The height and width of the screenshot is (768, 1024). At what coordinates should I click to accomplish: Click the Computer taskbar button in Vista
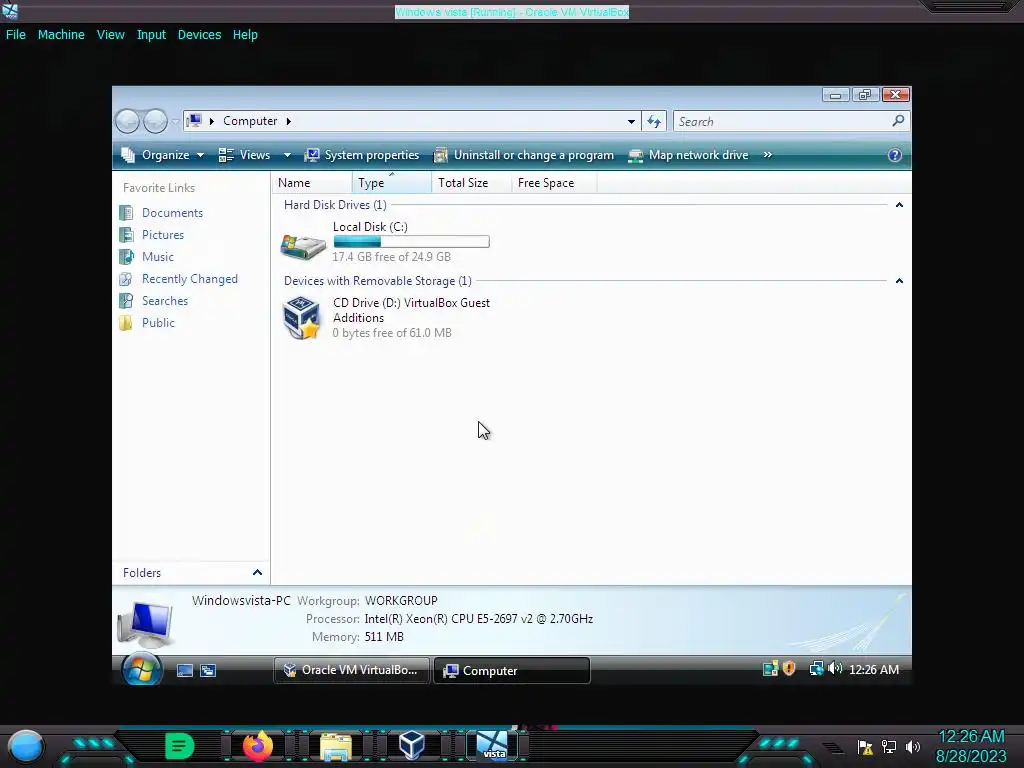(511, 671)
